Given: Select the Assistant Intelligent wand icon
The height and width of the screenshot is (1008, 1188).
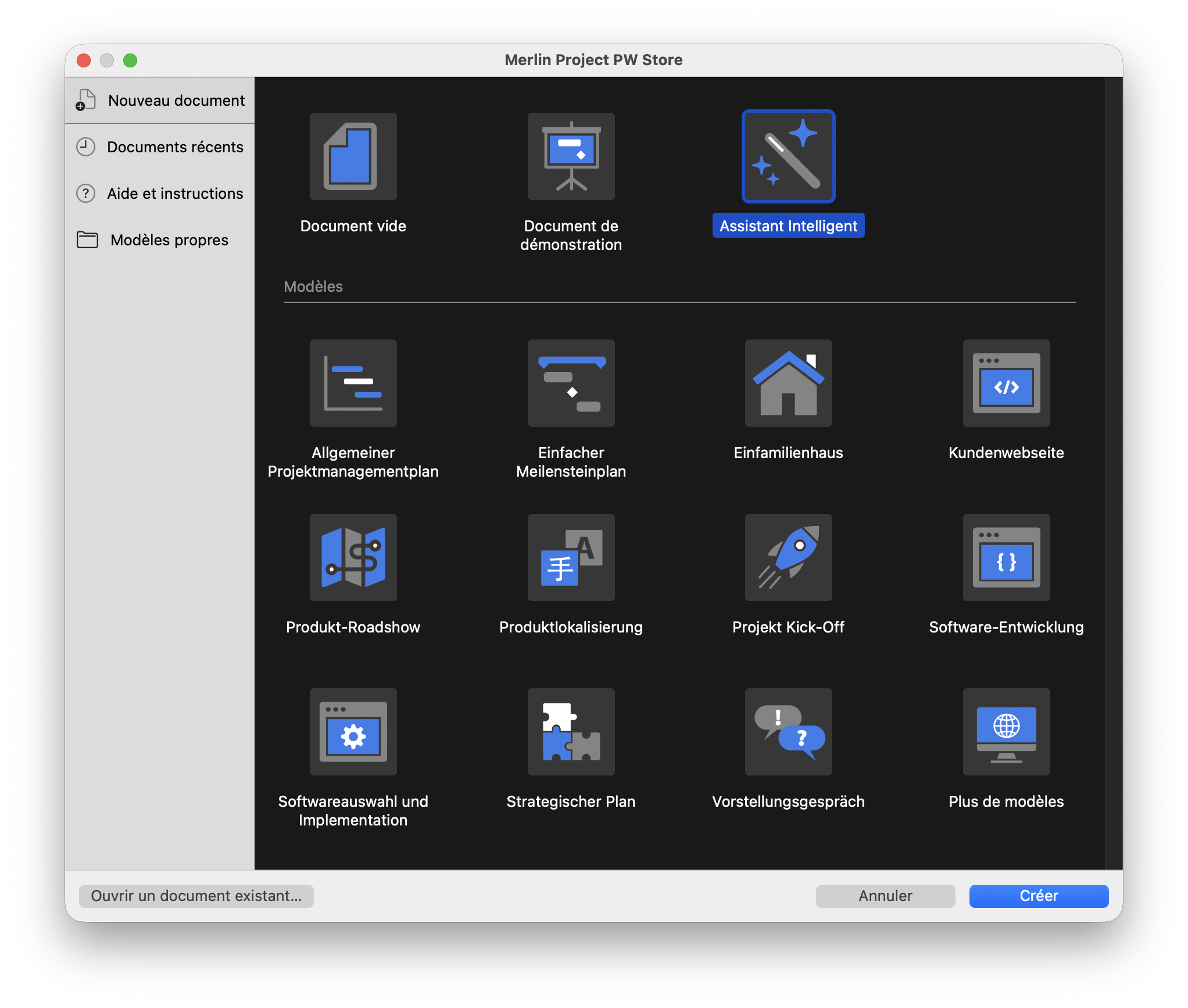Looking at the screenshot, I should [x=789, y=156].
